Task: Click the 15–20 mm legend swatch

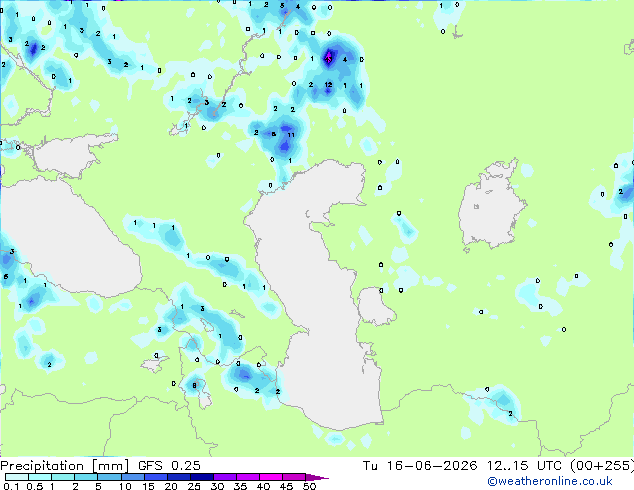Action: (155, 477)
